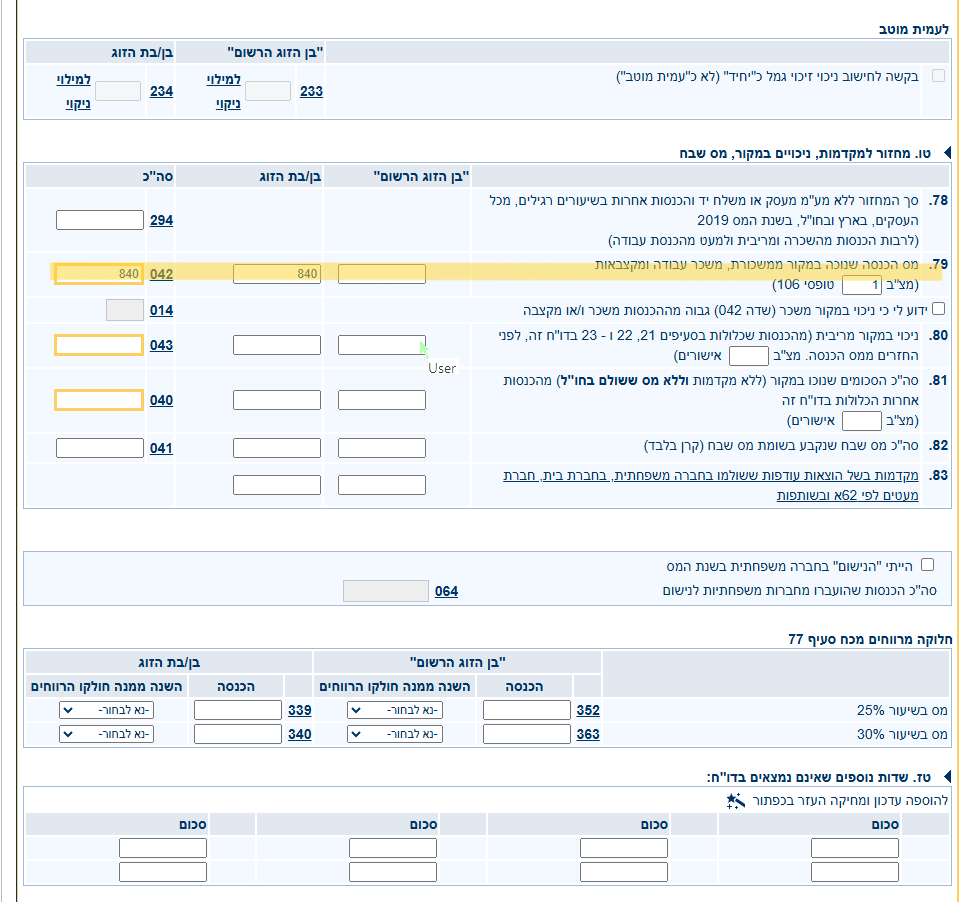Viewport: 974px width, 902px height.
Task: Click the spouse field in row 83
Action: [x=277, y=485]
